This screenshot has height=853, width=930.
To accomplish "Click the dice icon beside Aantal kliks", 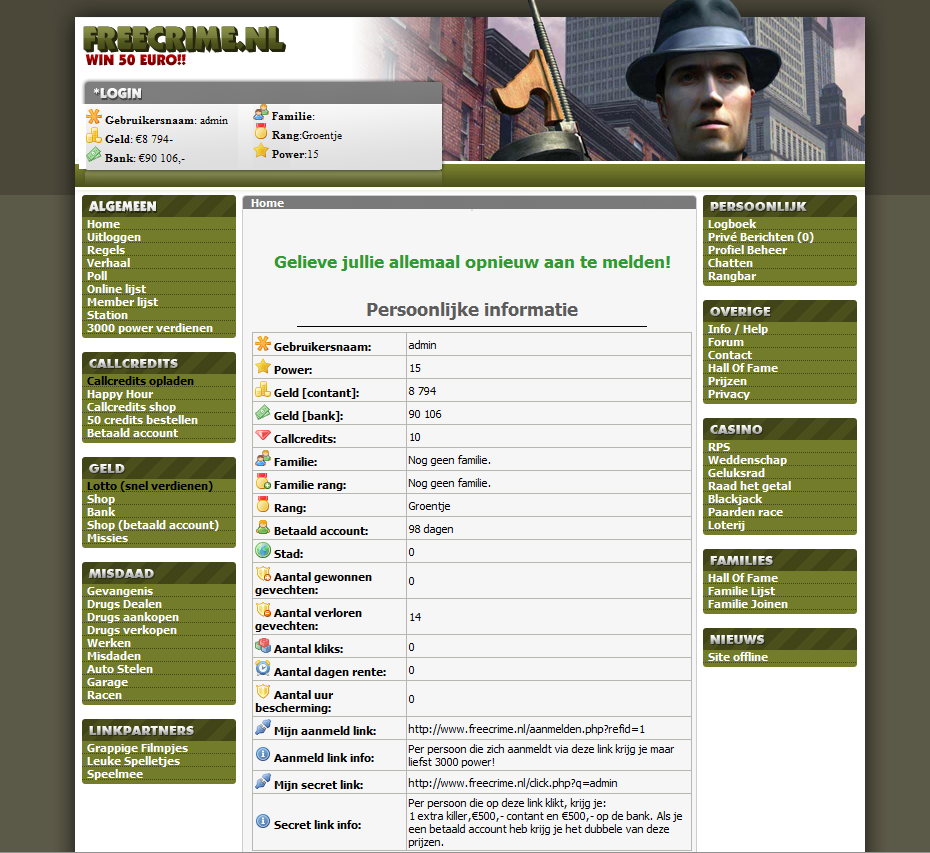I will pyautogui.click(x=263, y=647).
